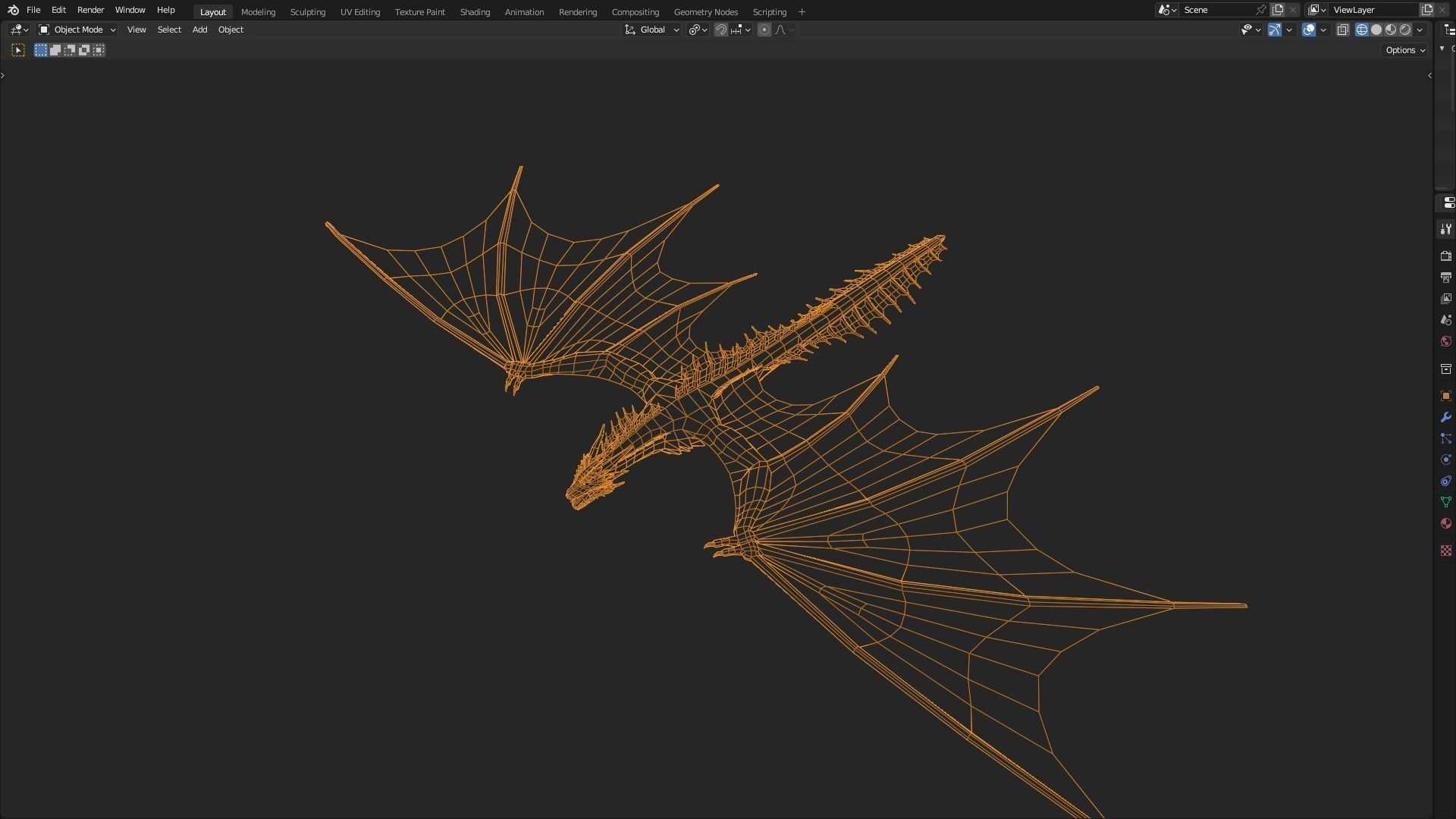Switch to Solid viewport shading

point(1376,30)
